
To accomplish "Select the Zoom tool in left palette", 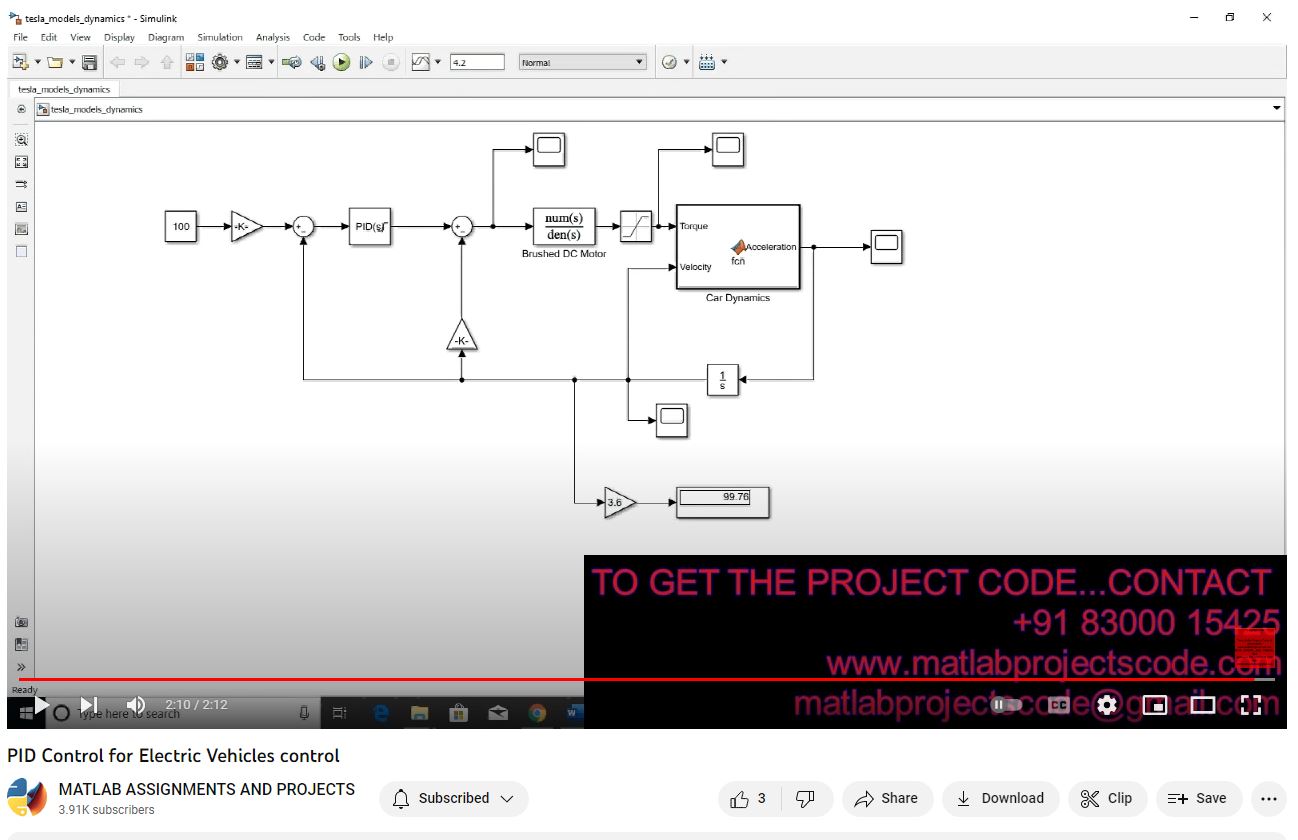I will (x=21, y=140).
